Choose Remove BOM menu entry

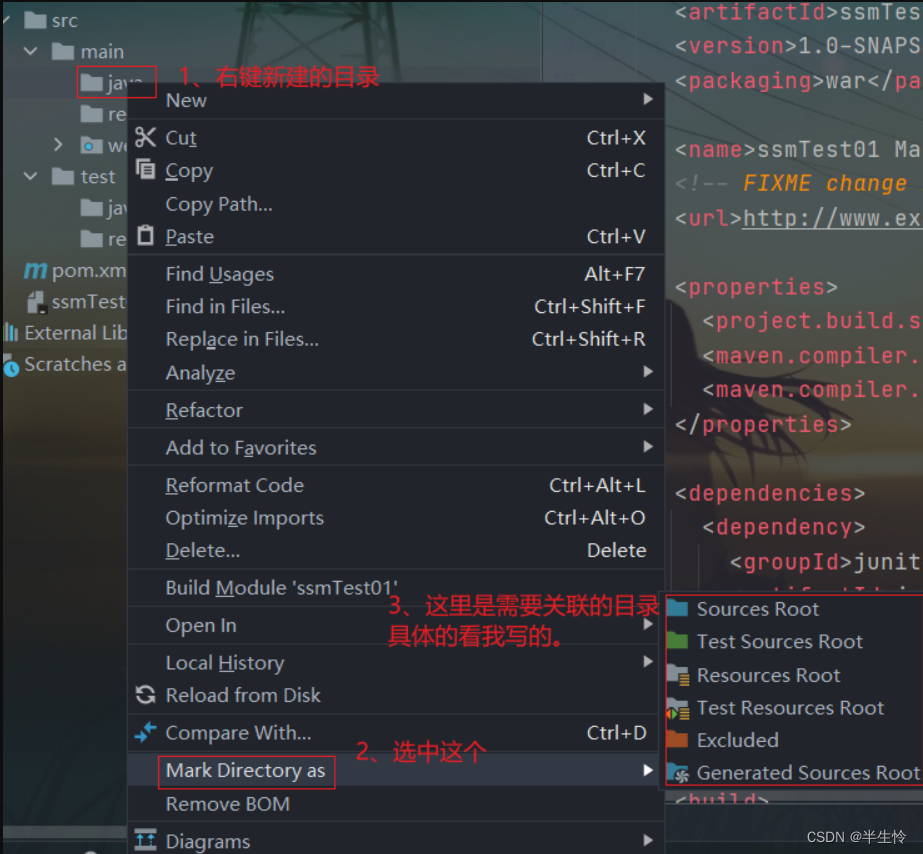396,803
